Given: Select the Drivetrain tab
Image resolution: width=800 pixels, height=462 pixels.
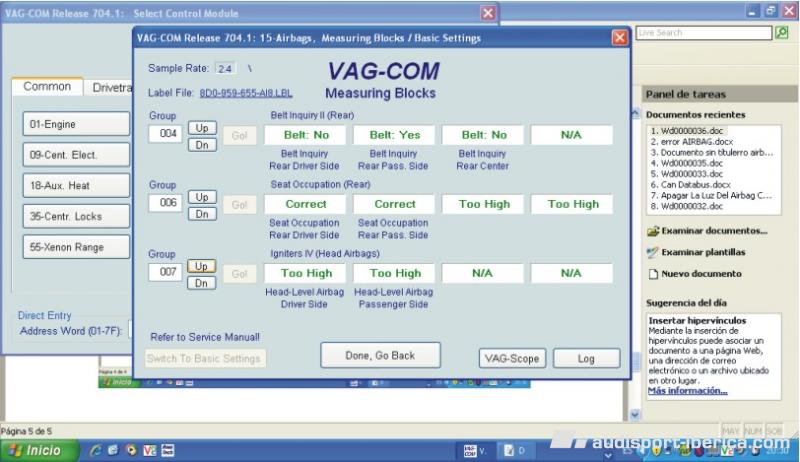Looking at the screenshot, I should pos(110,88).
